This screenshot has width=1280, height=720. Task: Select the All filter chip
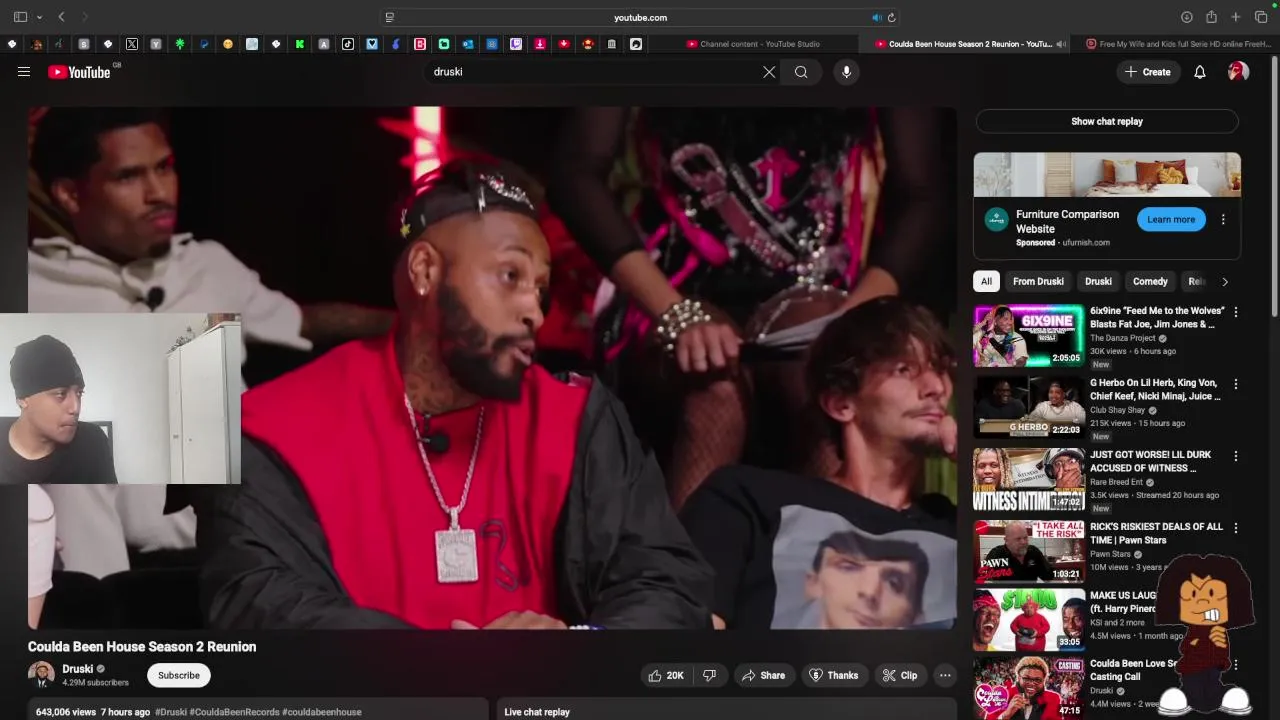(x=986, y=281)
